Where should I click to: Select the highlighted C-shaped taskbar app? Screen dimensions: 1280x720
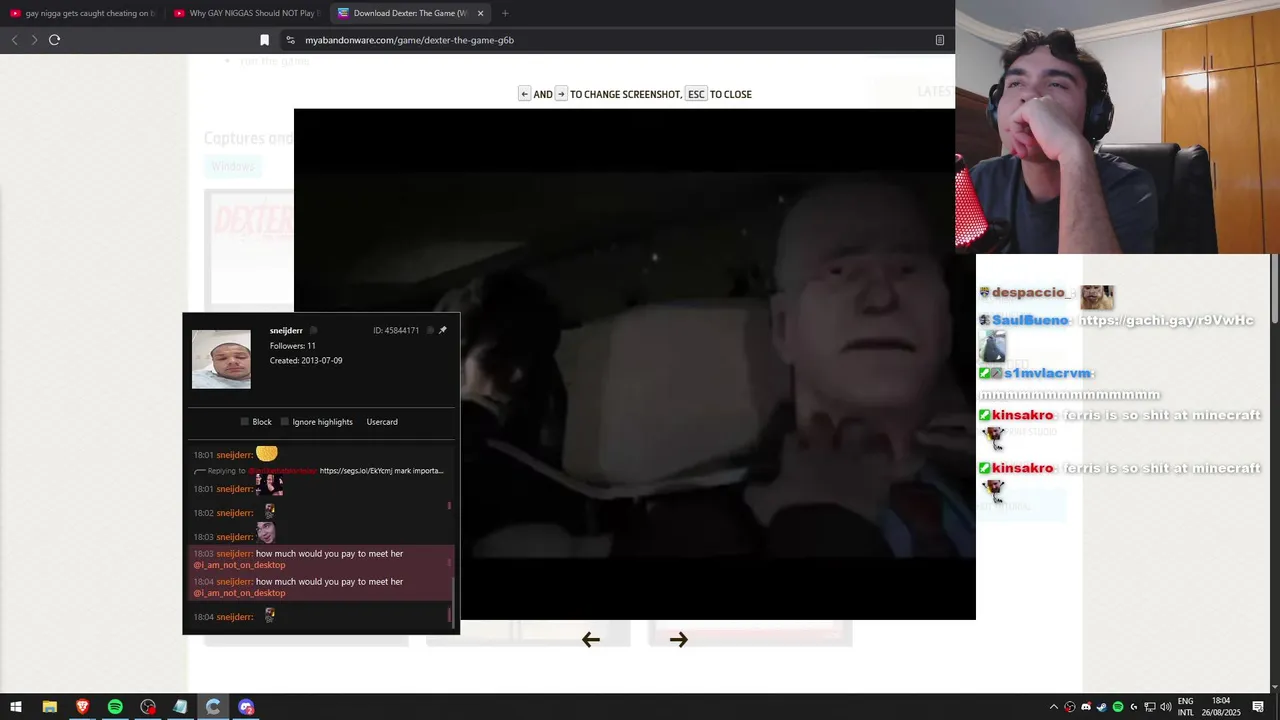click(x=213, y=707)
